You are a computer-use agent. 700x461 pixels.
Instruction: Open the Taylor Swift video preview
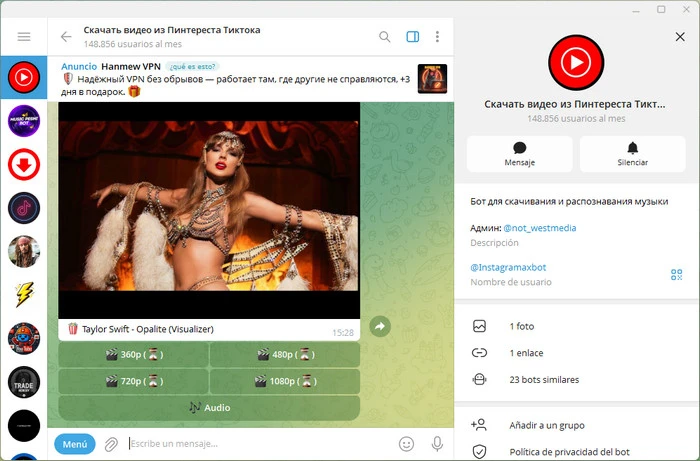point(209,210)
